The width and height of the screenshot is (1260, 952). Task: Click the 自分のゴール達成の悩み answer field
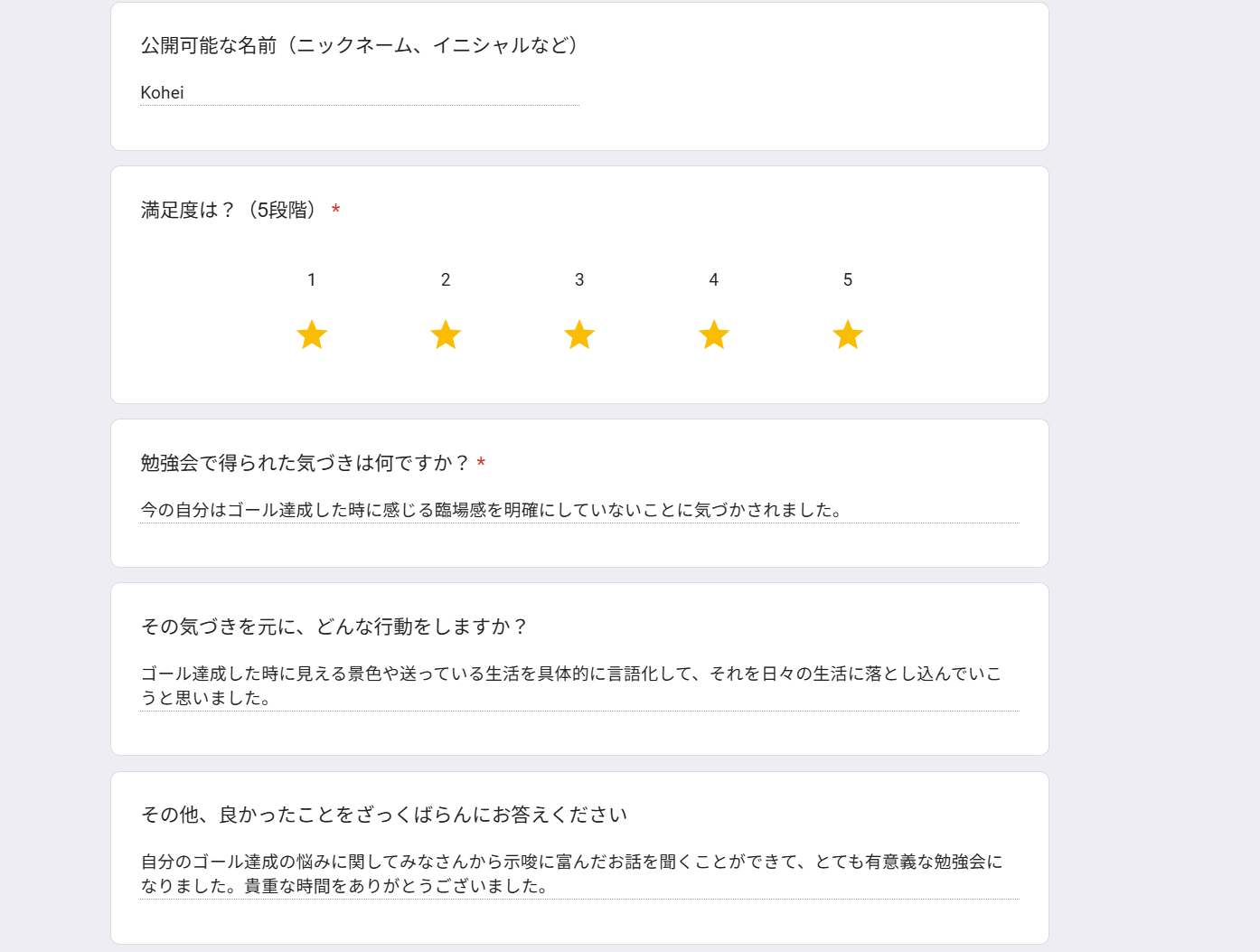click(578, 873)
